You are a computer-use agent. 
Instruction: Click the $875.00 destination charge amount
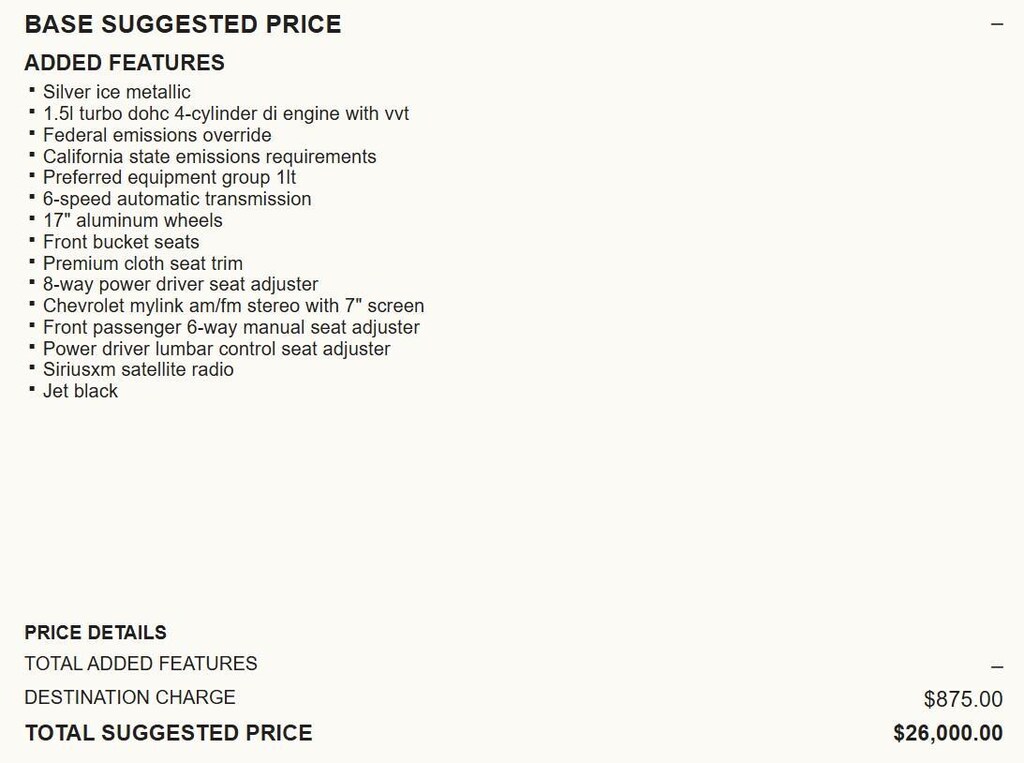tap(962, 699)
